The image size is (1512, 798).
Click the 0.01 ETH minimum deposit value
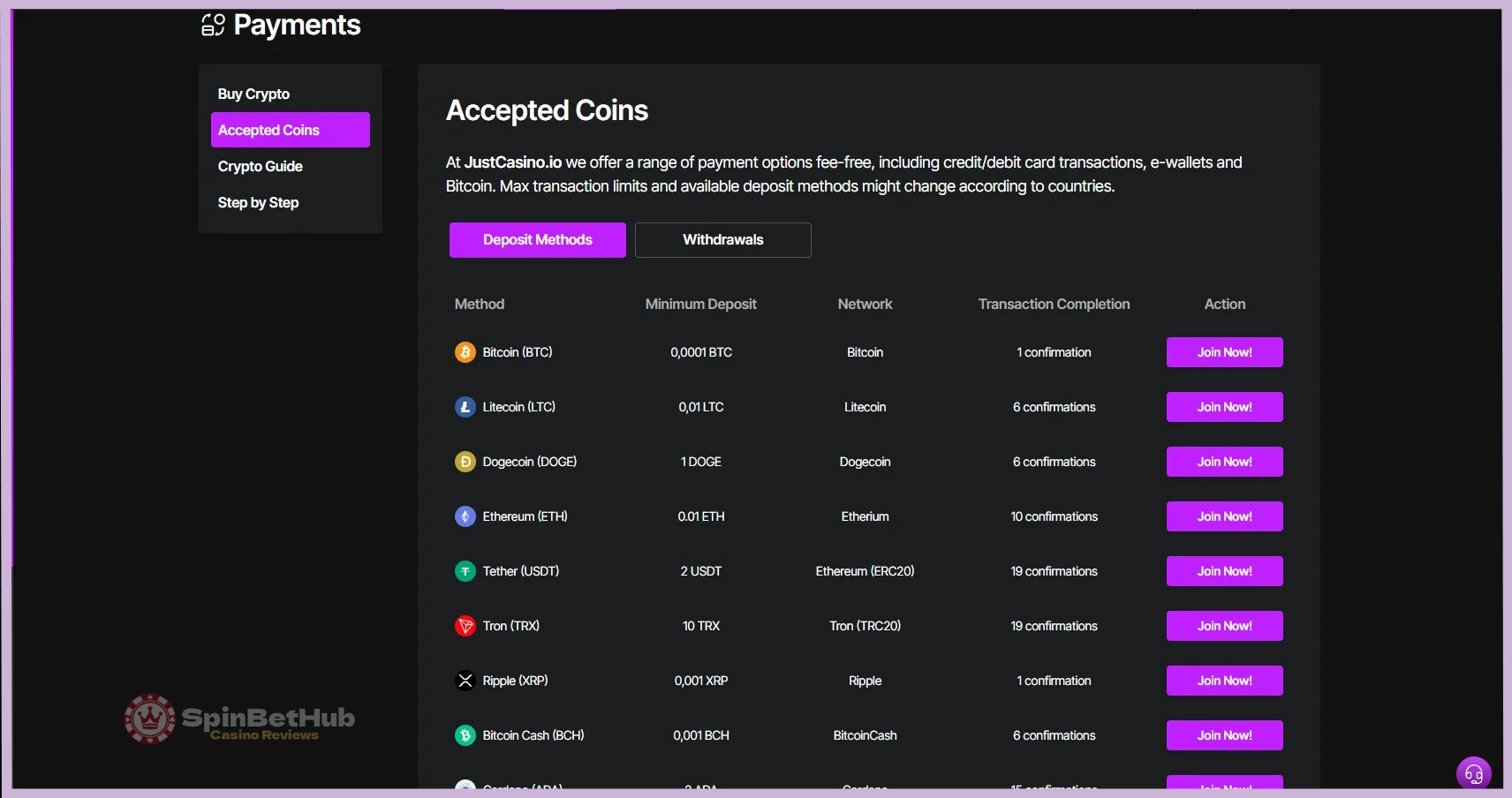tap(701, 516)
